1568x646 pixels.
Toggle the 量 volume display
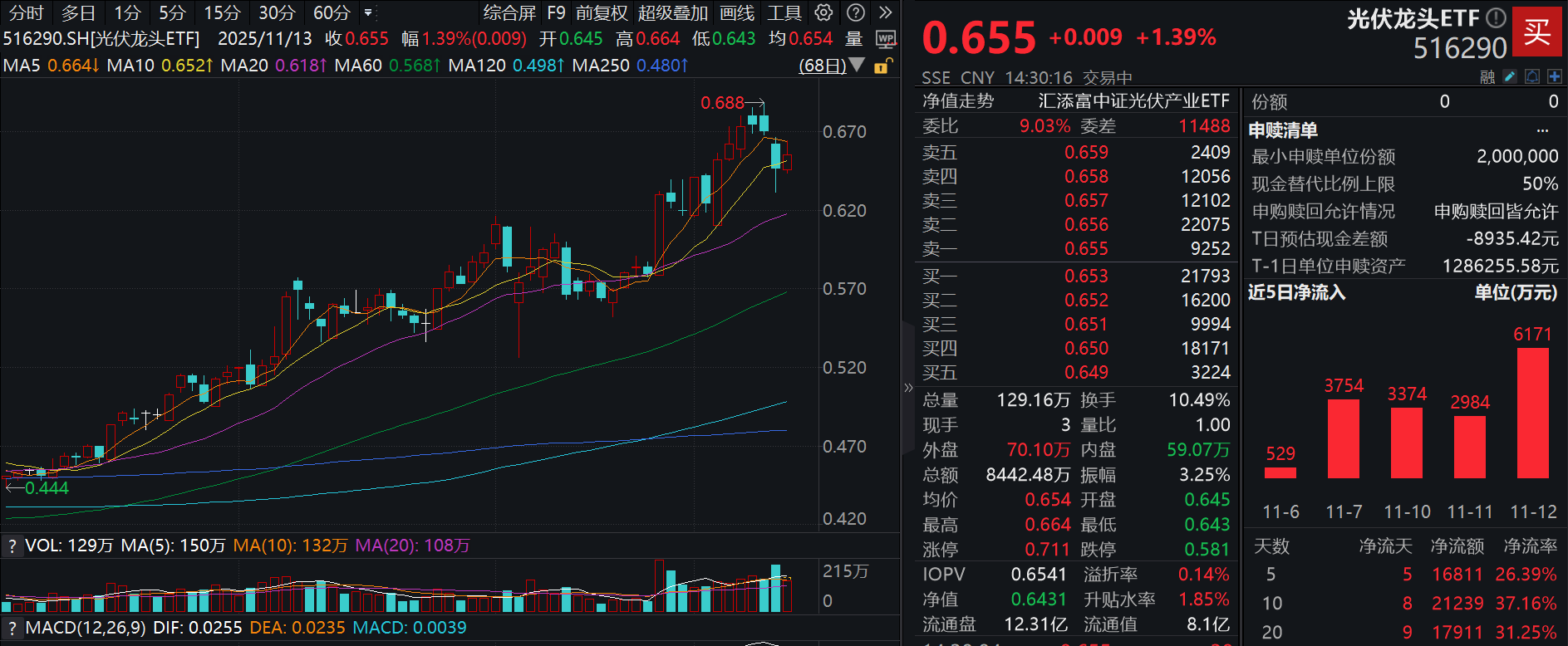pyautogui.click(x=853, y=39)
